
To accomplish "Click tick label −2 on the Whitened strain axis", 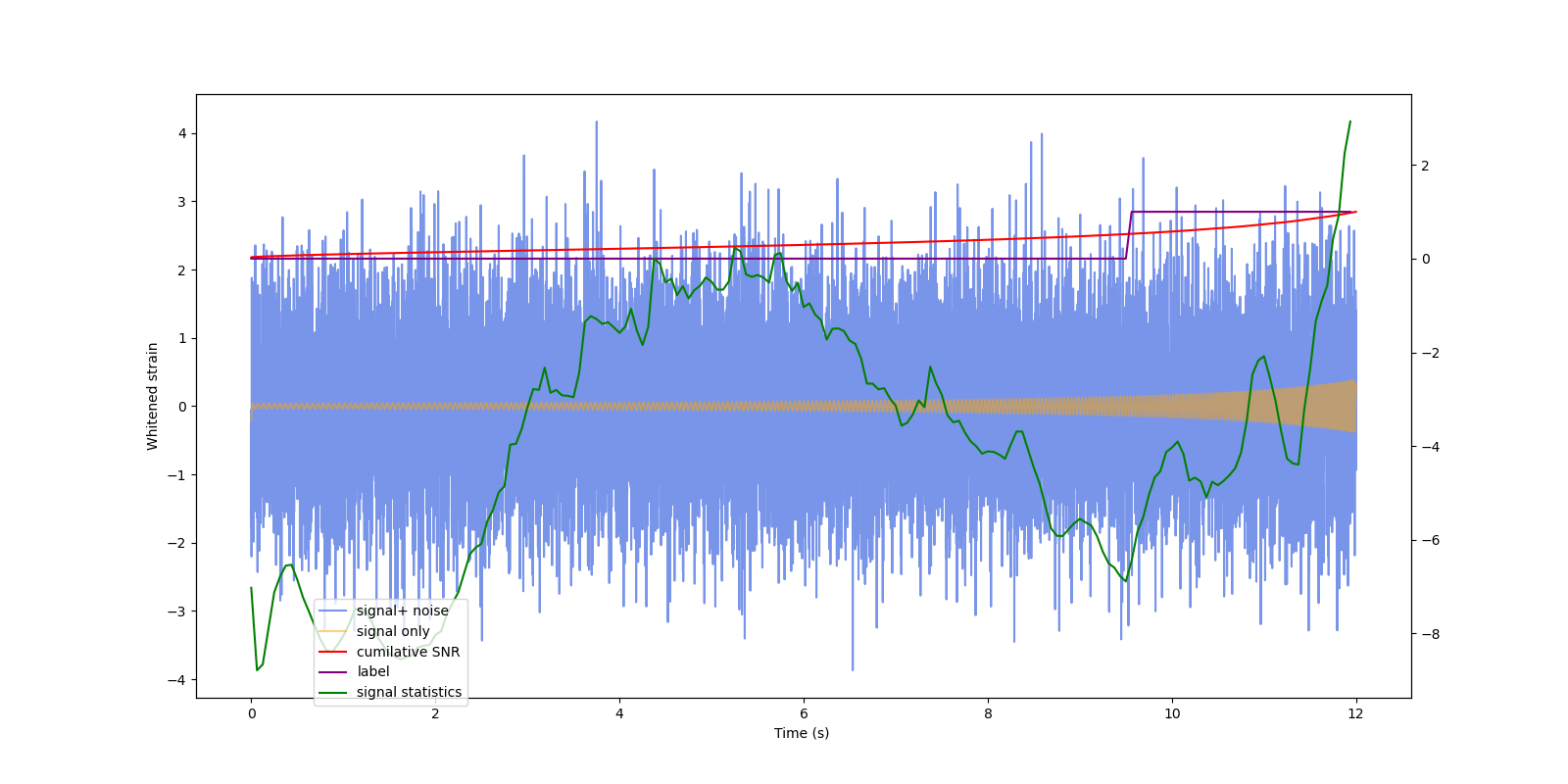I will click(177, 543).
